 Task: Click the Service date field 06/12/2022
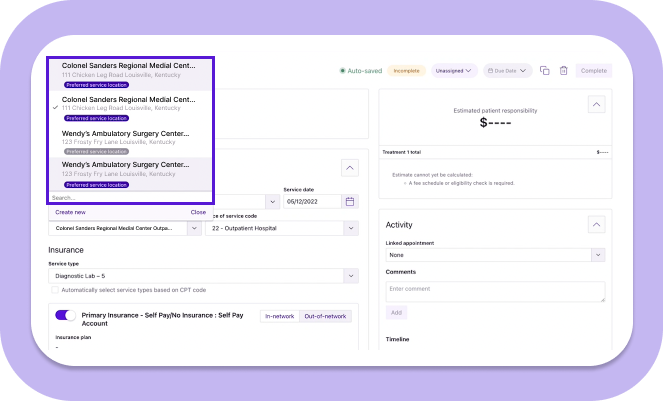click(x=312, y=201)
